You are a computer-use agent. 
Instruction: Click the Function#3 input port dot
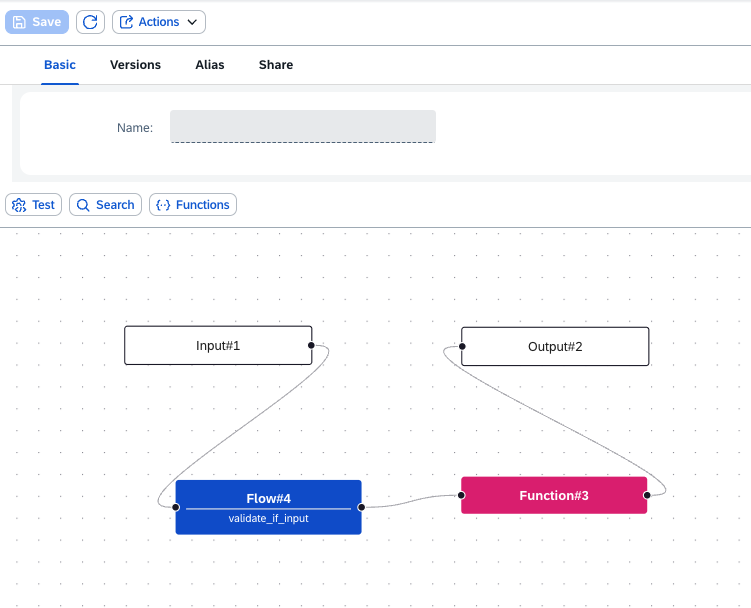click(x=461, y=495)
